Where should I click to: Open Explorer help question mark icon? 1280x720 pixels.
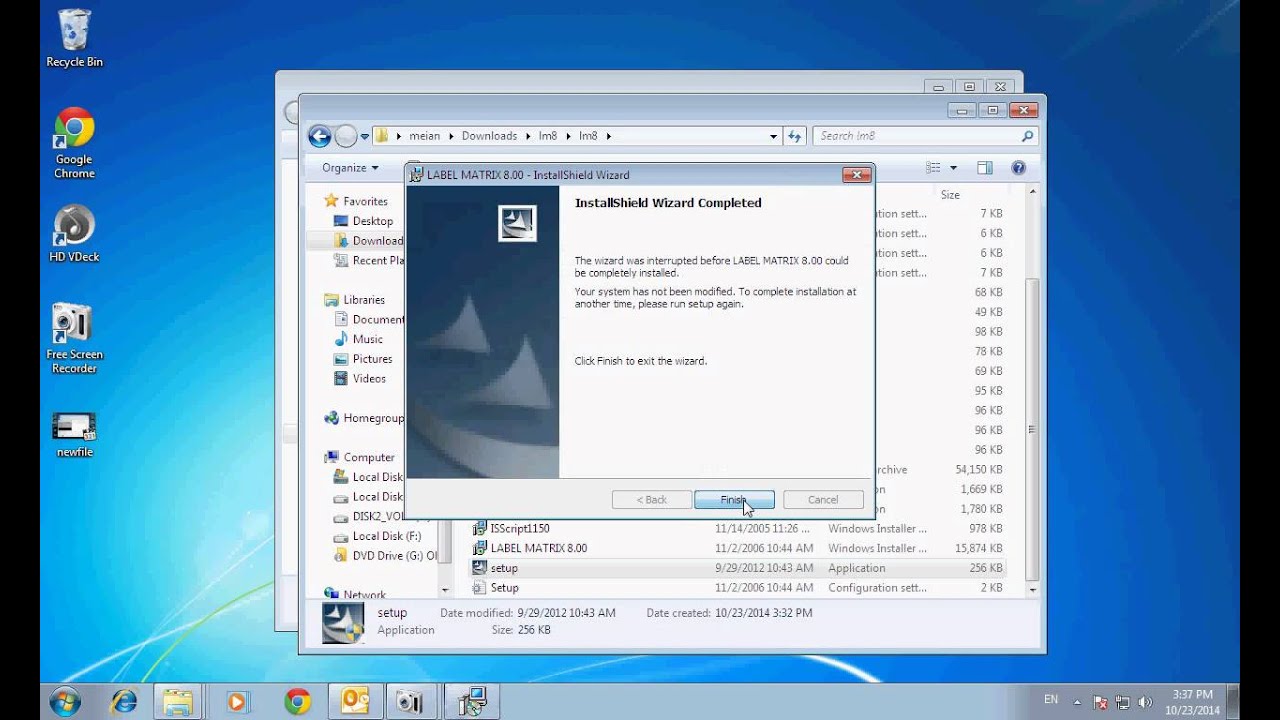[x=1019, y=168]
